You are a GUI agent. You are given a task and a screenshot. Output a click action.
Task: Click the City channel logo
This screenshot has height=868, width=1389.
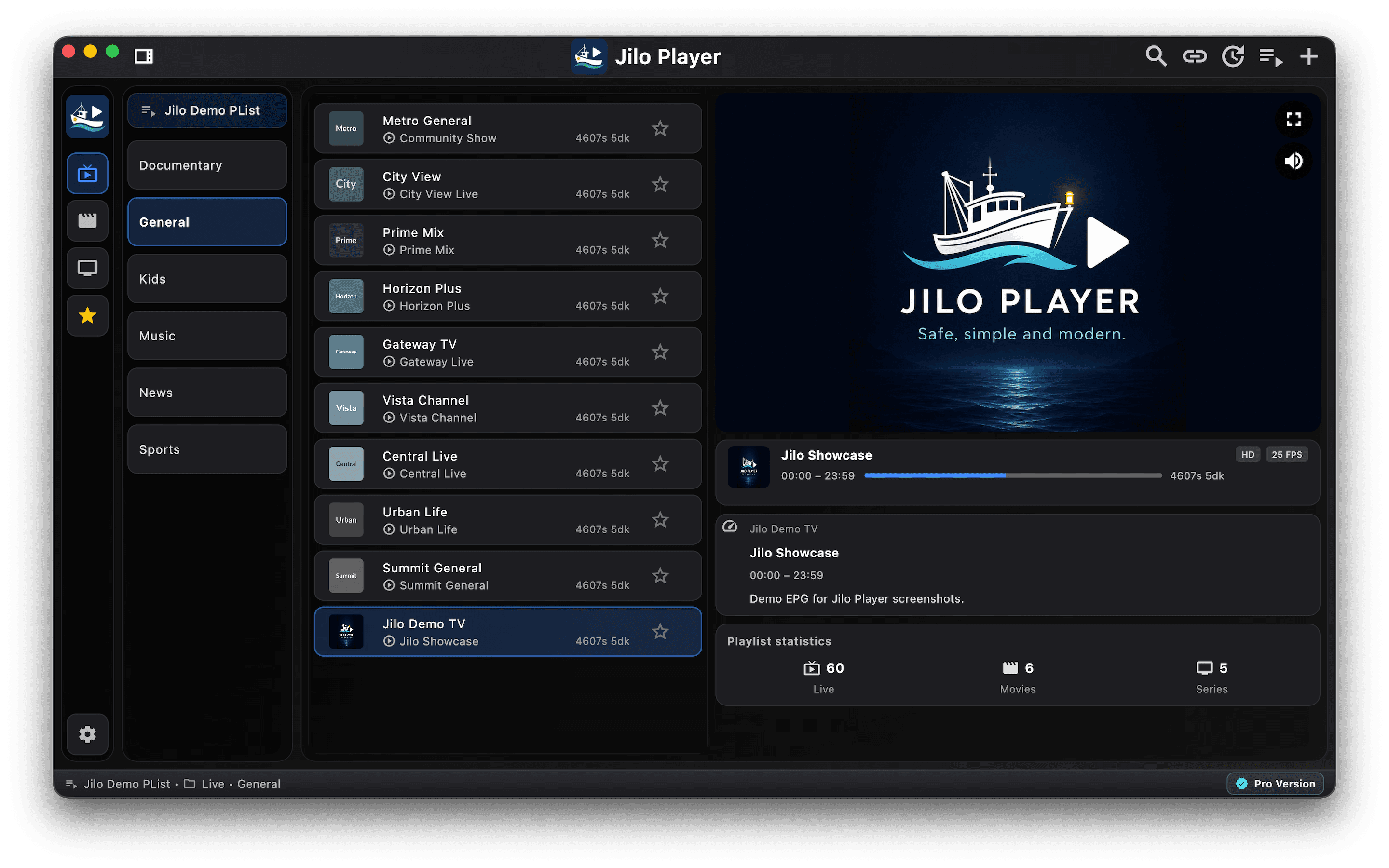click(x=346, y=184)
